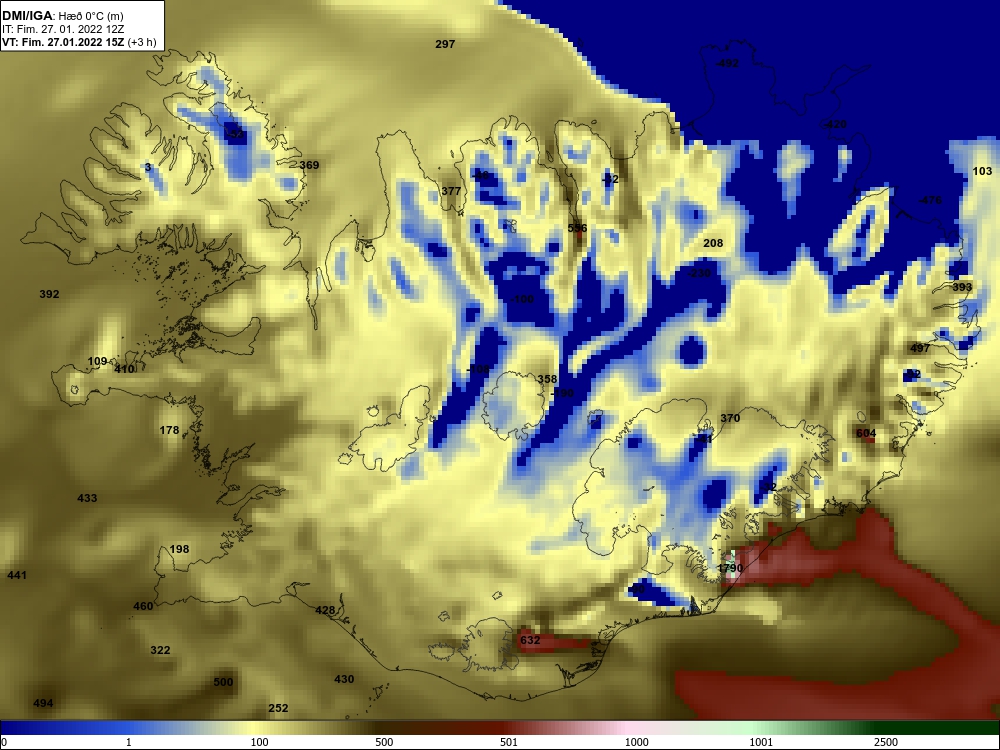
Task: Click the legend label 2500
Action: (x=885, y=742)
